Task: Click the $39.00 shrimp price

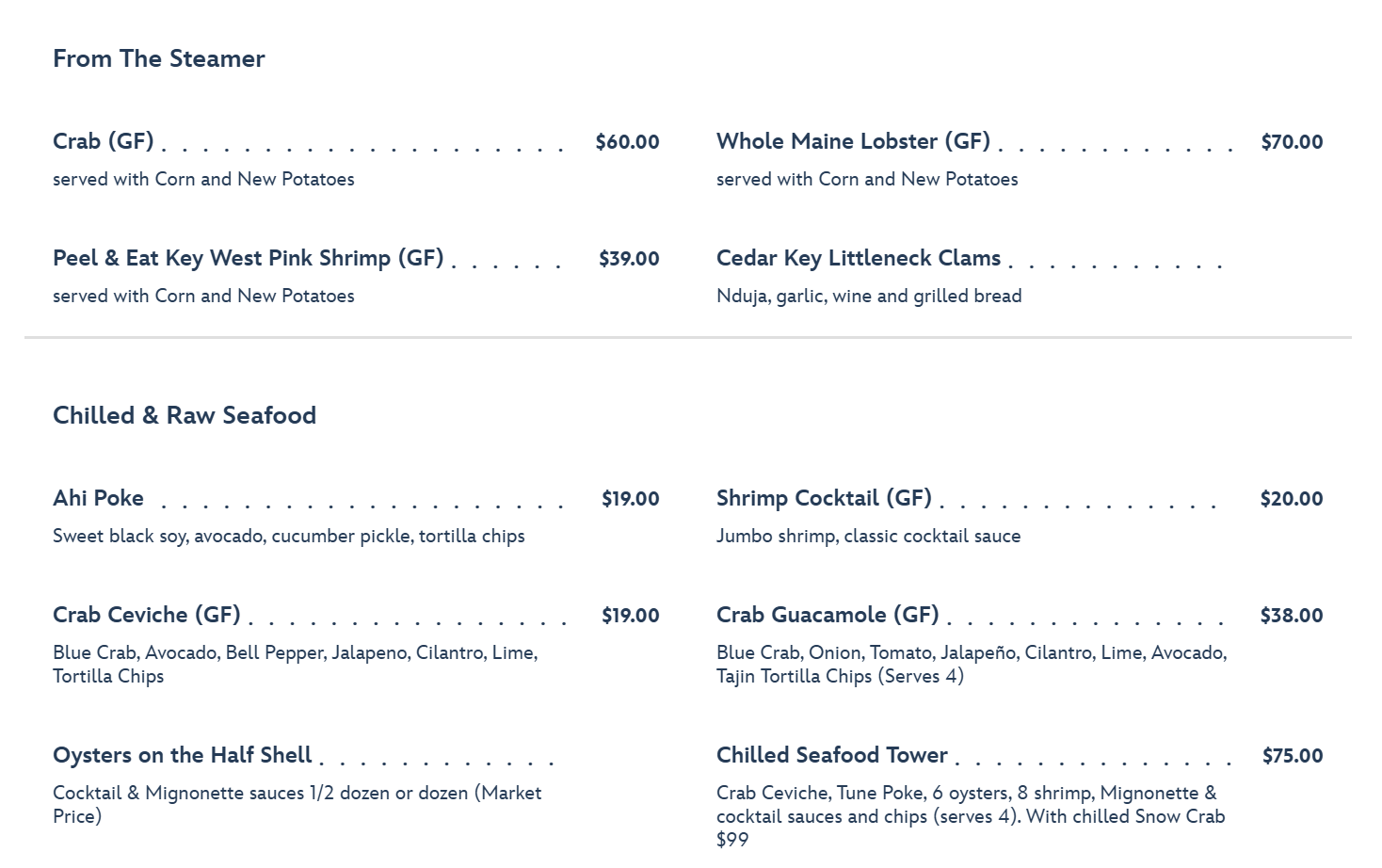Action: [x=629, y=259]
